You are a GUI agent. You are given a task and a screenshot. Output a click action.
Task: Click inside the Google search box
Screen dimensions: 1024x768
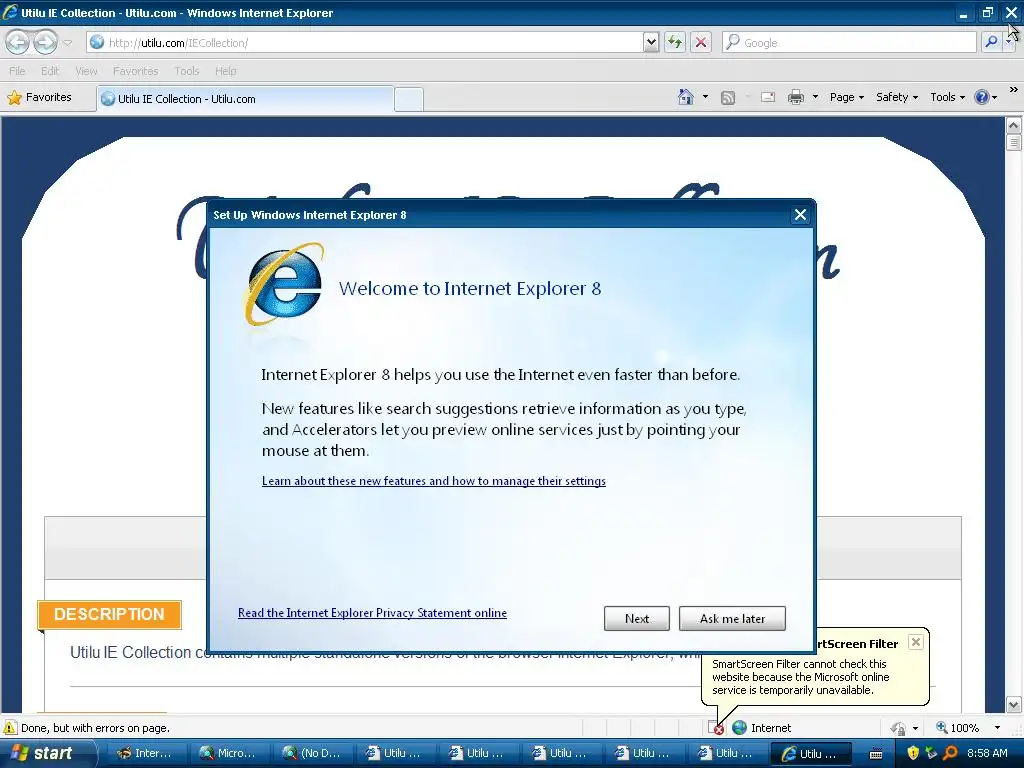coord(849,42)
